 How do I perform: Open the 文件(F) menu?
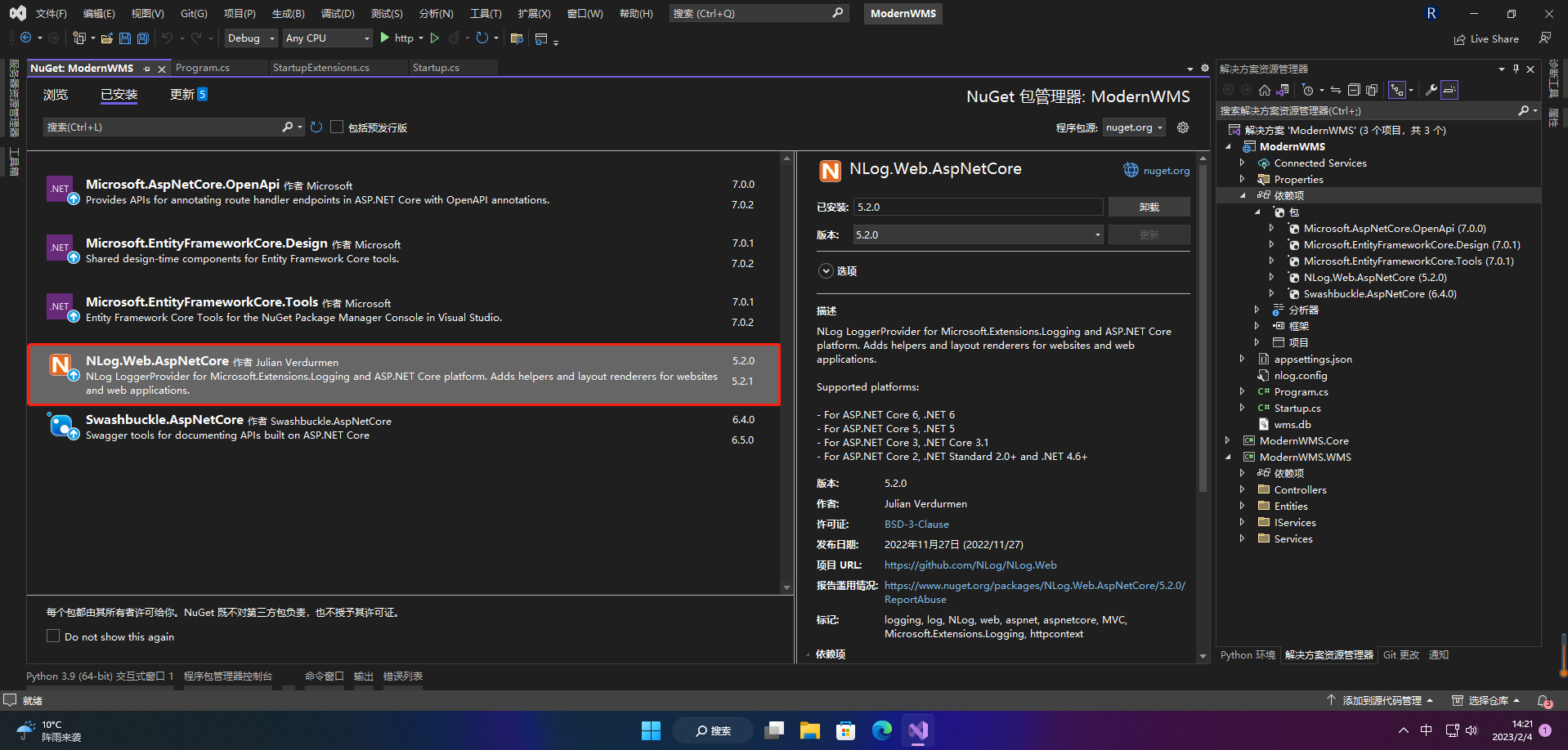[x=51, y=14]
